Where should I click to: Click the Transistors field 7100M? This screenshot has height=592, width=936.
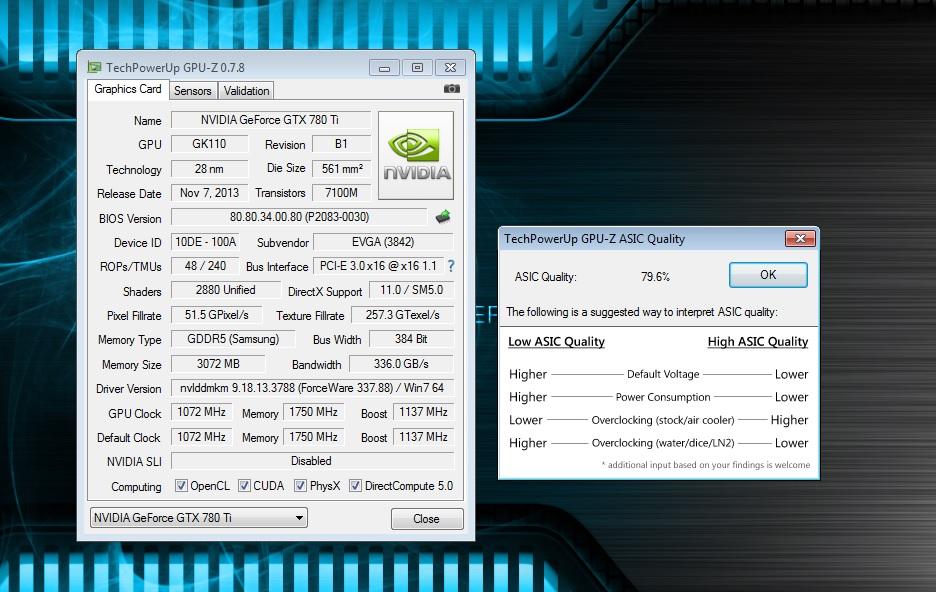click(341, 193)
